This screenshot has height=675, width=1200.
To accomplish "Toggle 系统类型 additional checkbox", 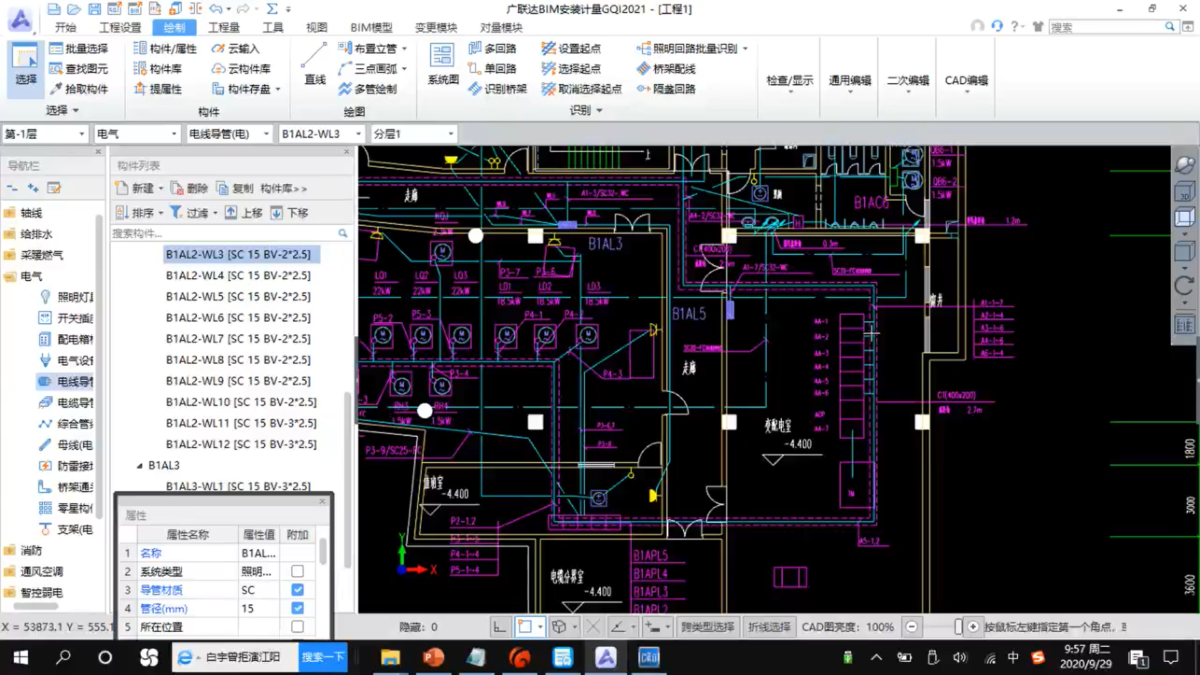I will [x=297, y=572].
